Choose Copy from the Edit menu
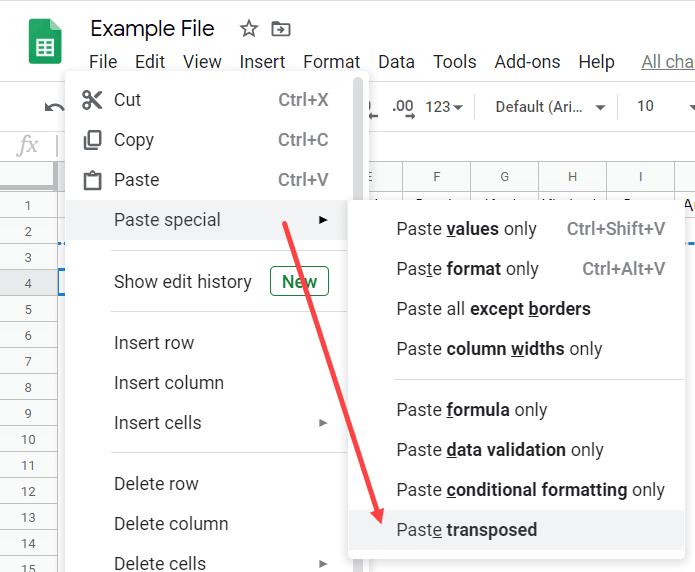The width and height of the screenshot is (695, 572). pyautogui.click(x=207, y=140)
